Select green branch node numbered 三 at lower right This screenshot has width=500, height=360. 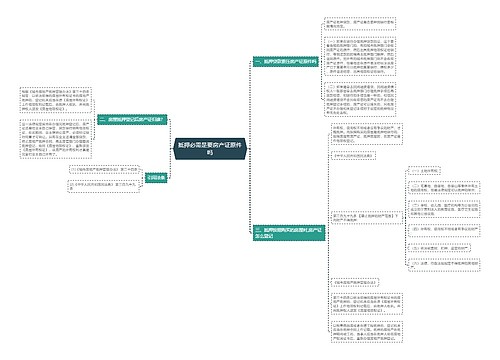tap(289, 233)
